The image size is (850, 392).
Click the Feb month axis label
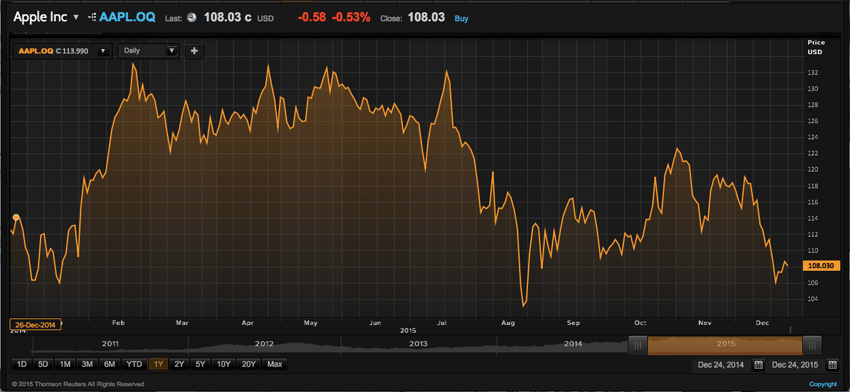(x=118, y=323)
